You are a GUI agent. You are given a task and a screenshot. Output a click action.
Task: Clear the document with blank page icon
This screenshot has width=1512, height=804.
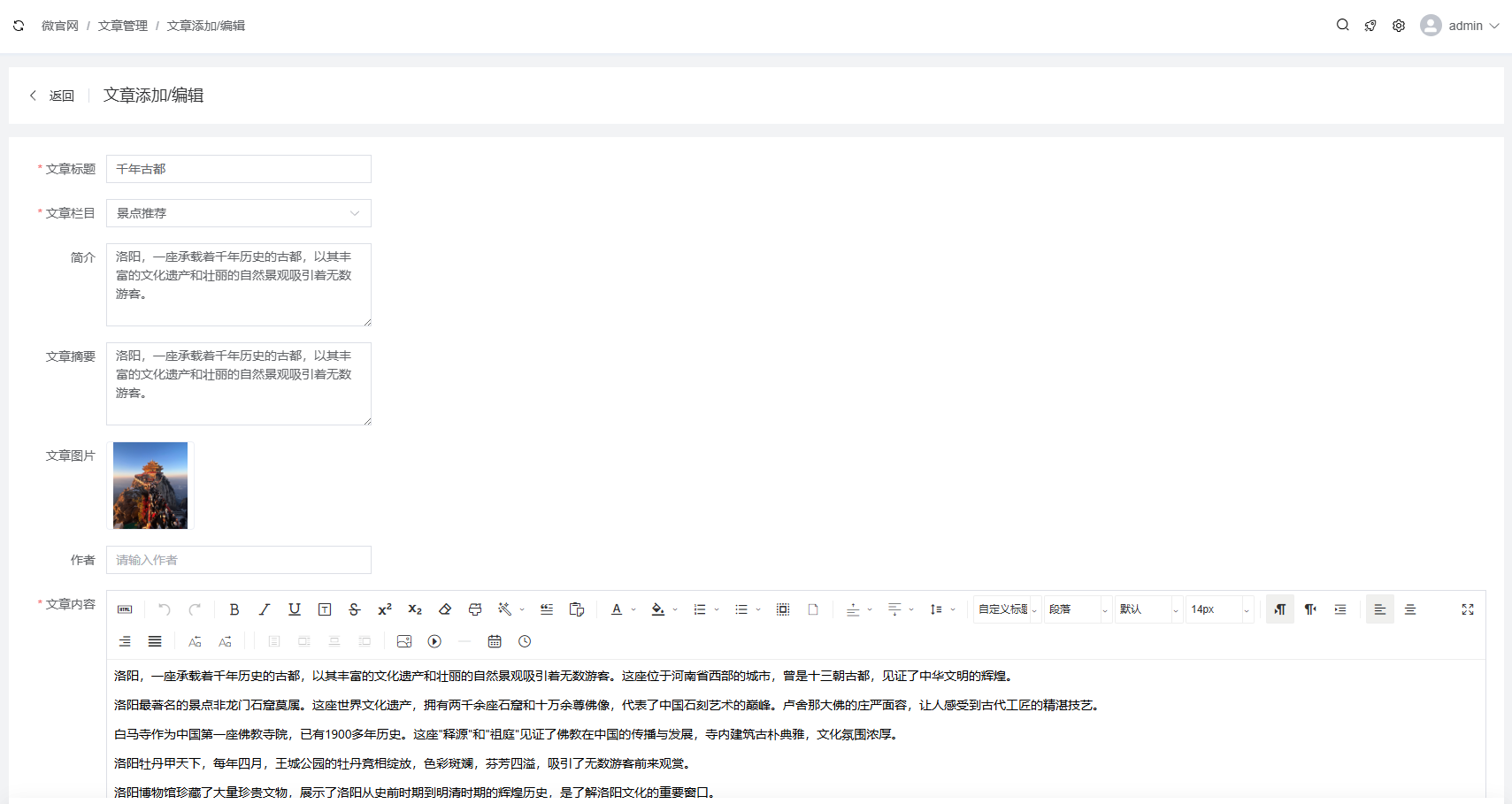[x=813, y=609]
